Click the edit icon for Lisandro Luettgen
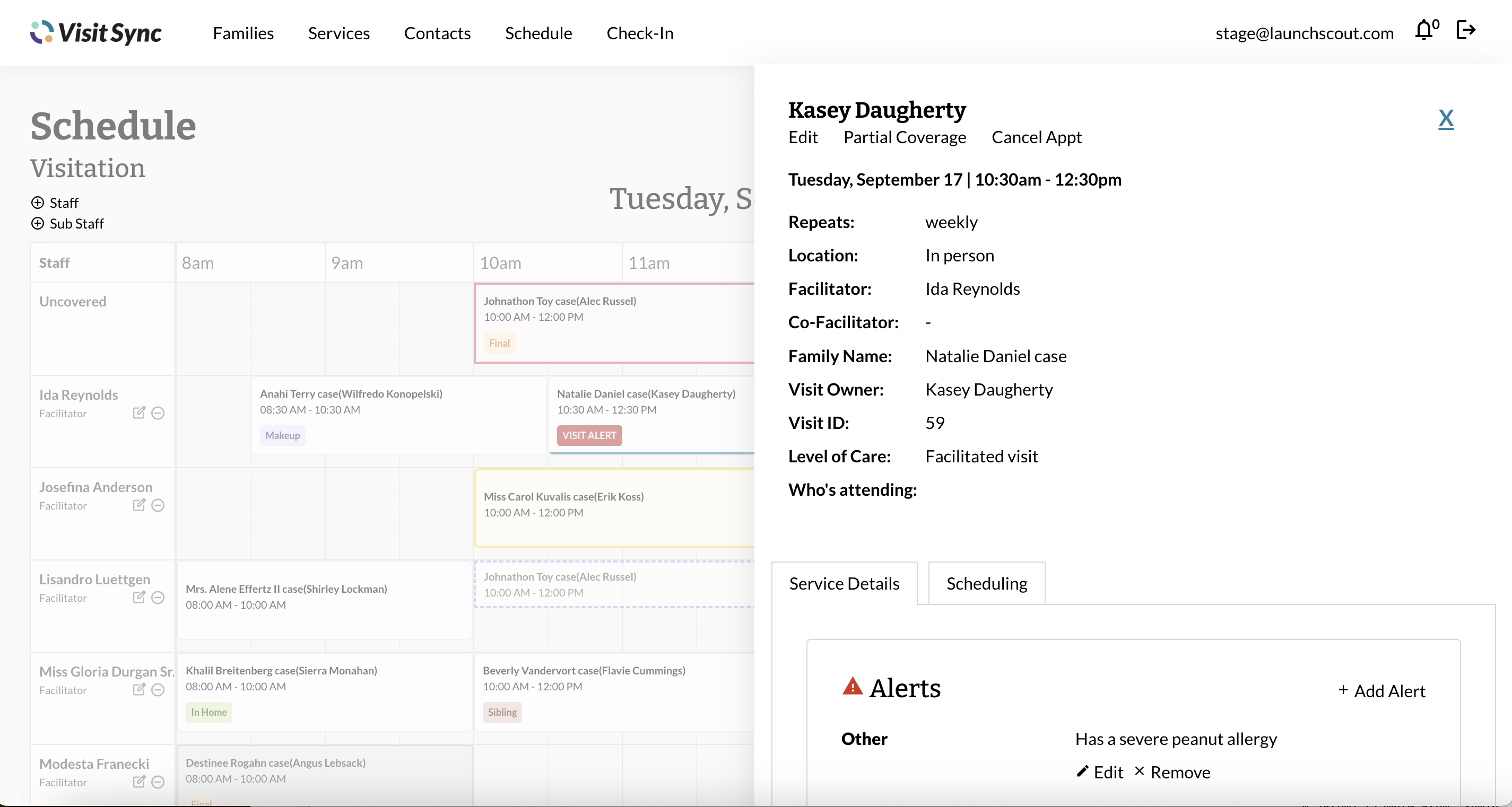Image resolution: width=1512 pixels, height=807 pixels. [x=138, y=597]
